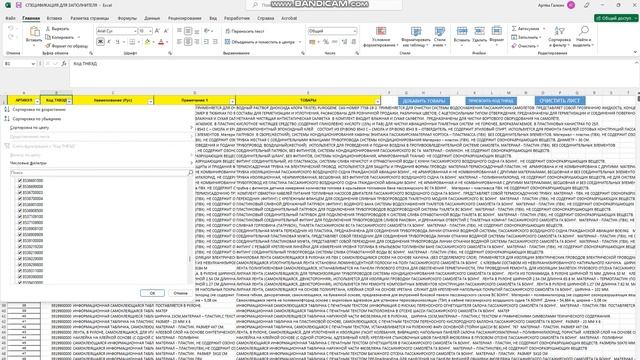Click the green Общий доступ share button
640x360 pixels.
point(616,18)
